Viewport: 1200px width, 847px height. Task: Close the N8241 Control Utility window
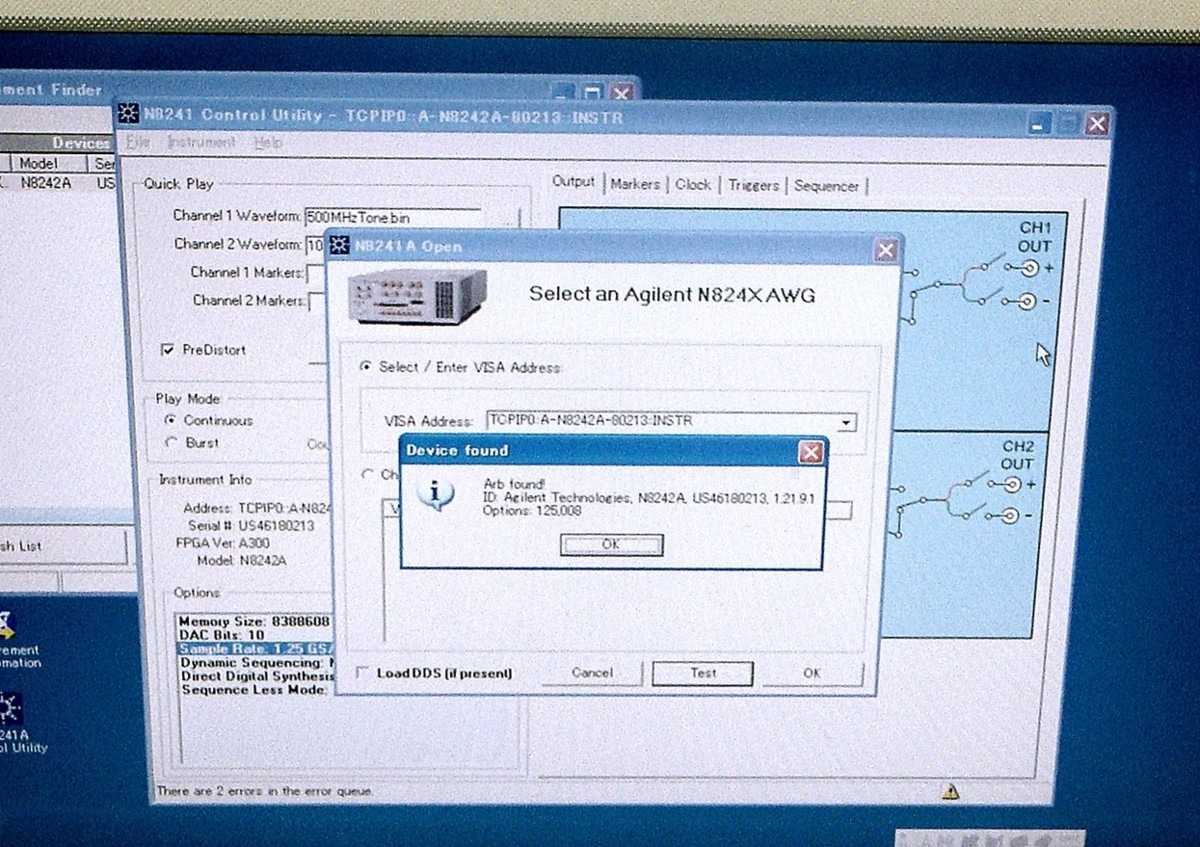[1097, 124]
